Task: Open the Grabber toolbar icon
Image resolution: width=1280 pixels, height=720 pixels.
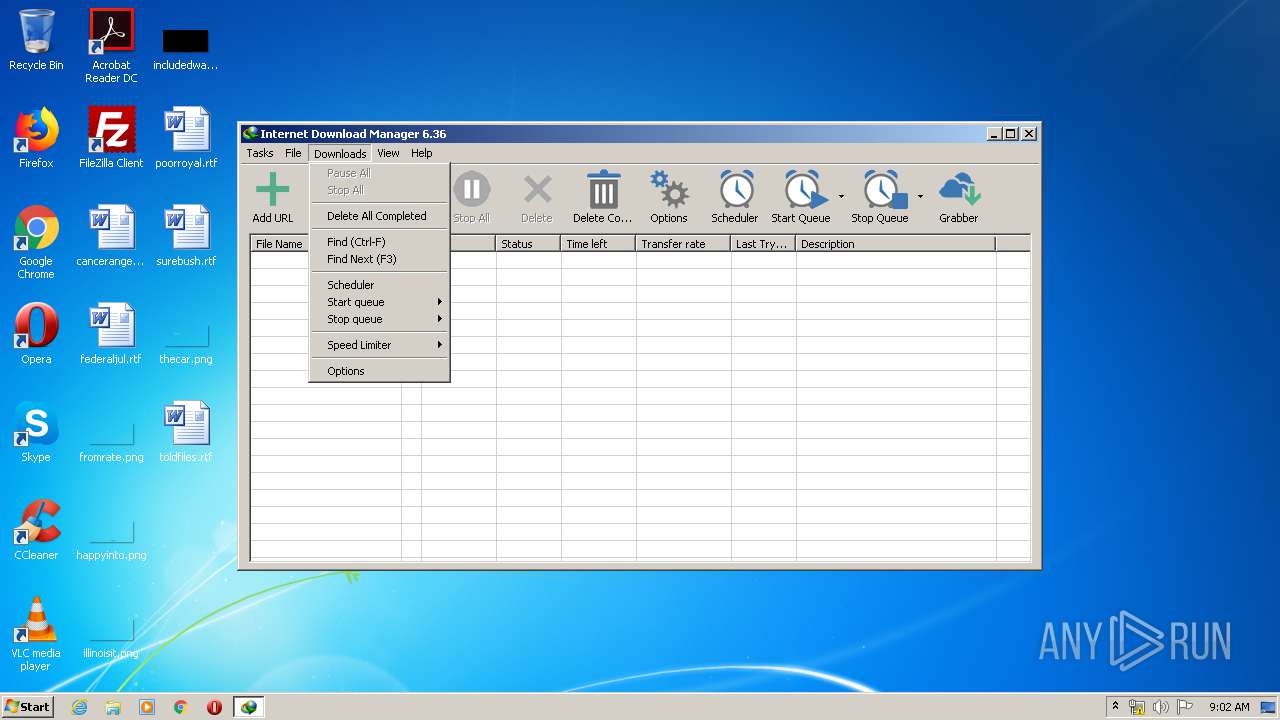Action: pyautogui.click(x=959, y=197)
